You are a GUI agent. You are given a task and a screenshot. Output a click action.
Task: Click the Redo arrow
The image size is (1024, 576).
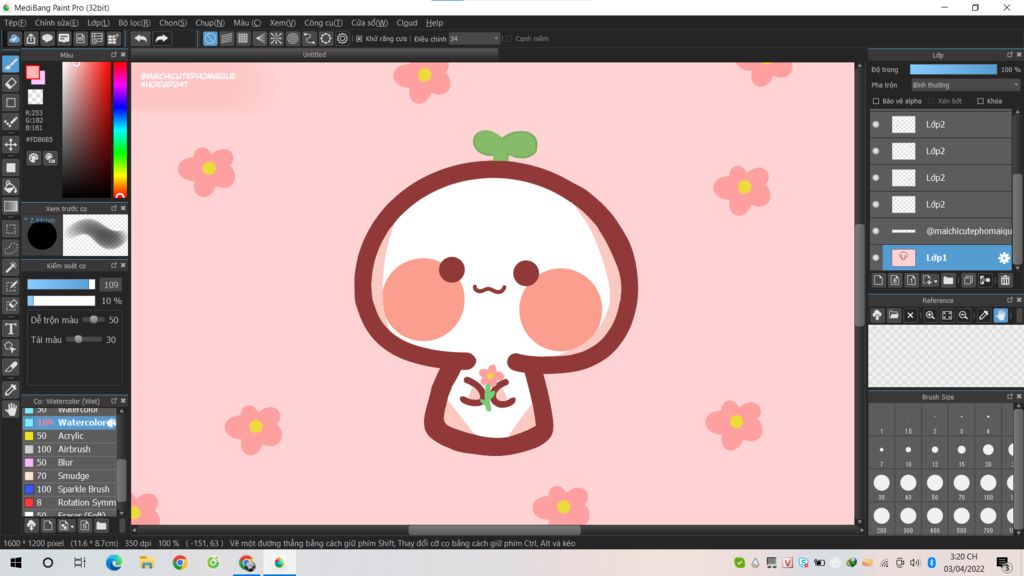click(x=161, y=39)
